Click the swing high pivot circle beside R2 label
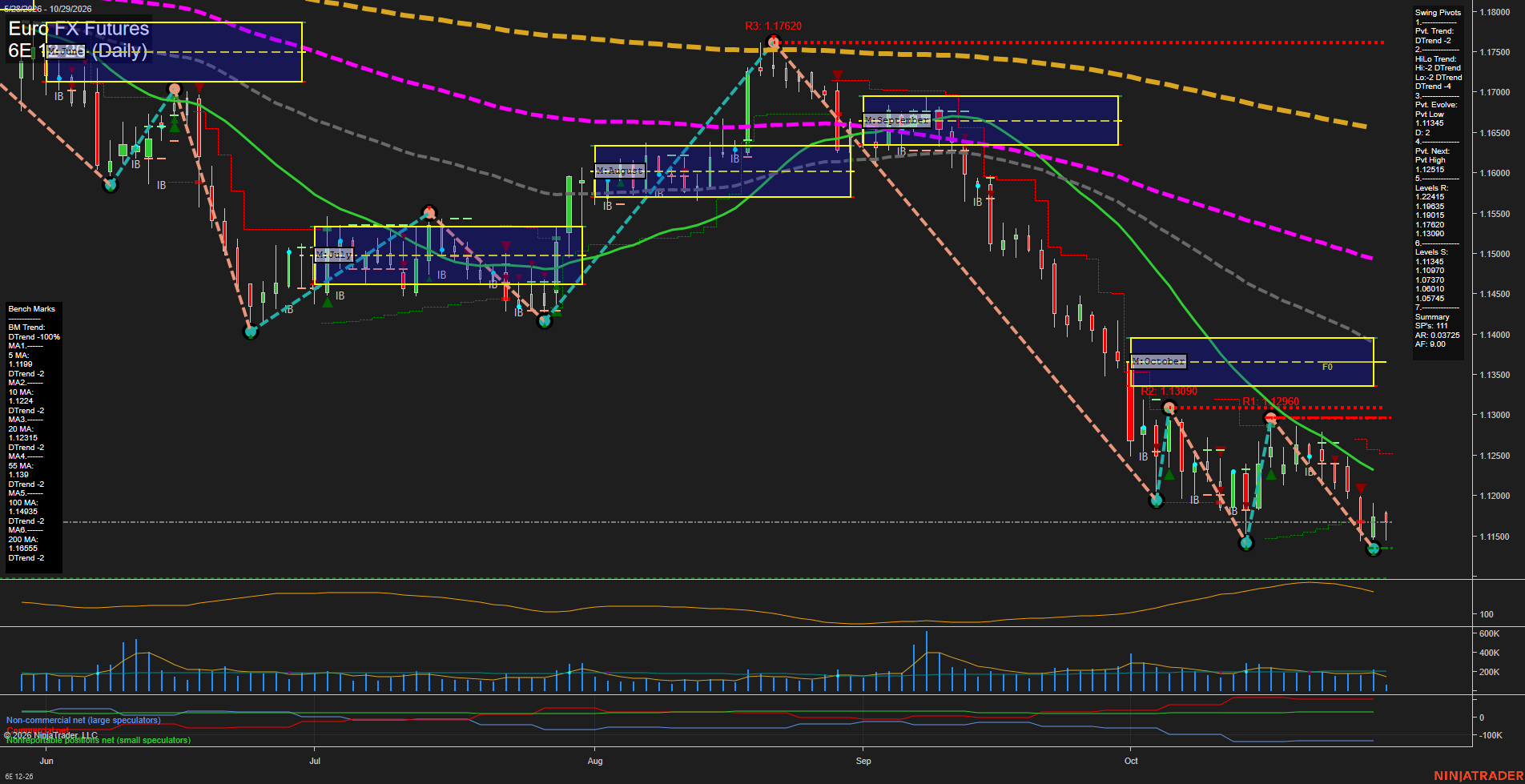The height and width of the screenshot is (784, 1525). [1169, 408]
